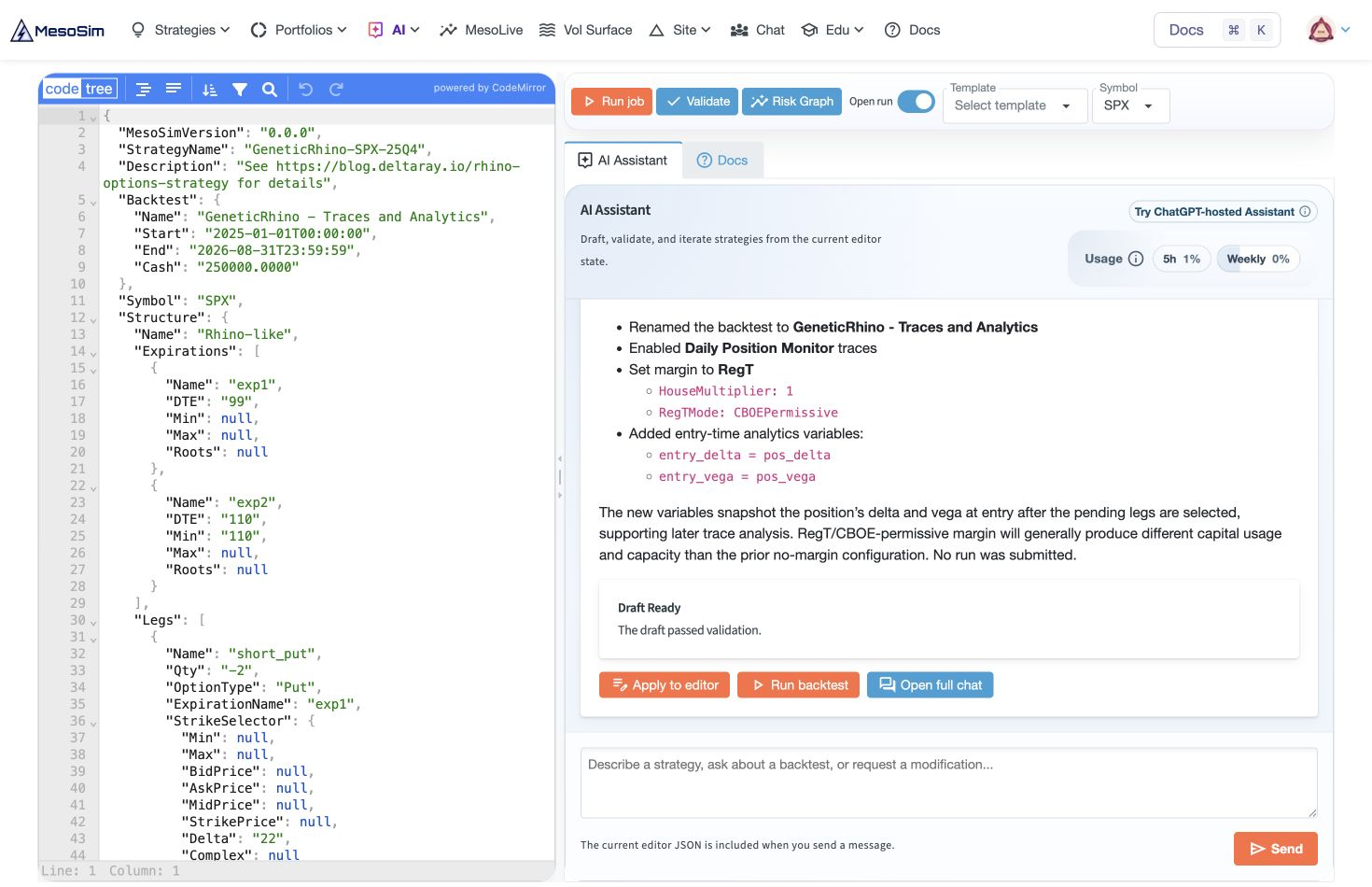Send the assistant message
Viewport: 1372px width, 887px height.
tap(1276, 849)
